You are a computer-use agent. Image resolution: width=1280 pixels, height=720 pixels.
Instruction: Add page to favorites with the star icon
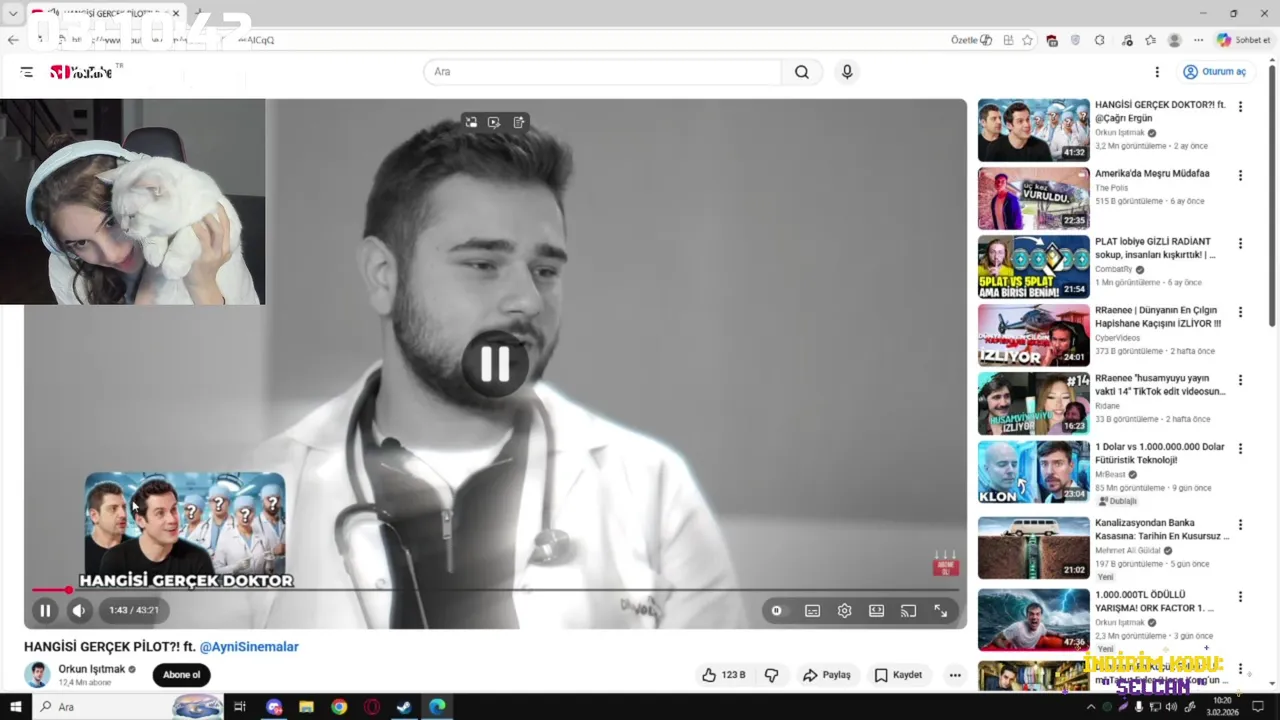[1027, 40]
